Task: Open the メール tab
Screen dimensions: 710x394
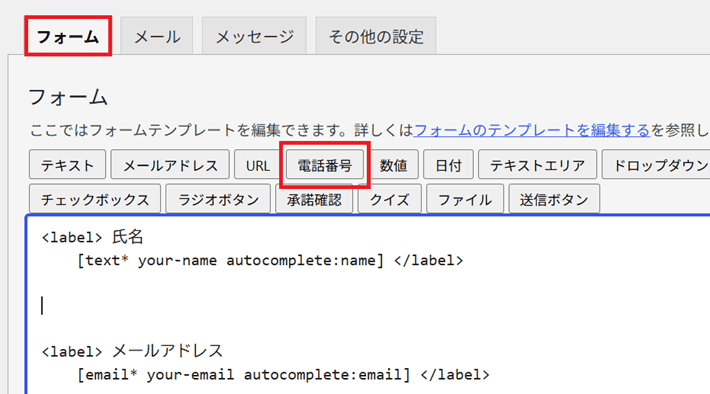Action: tap(157, 36)
